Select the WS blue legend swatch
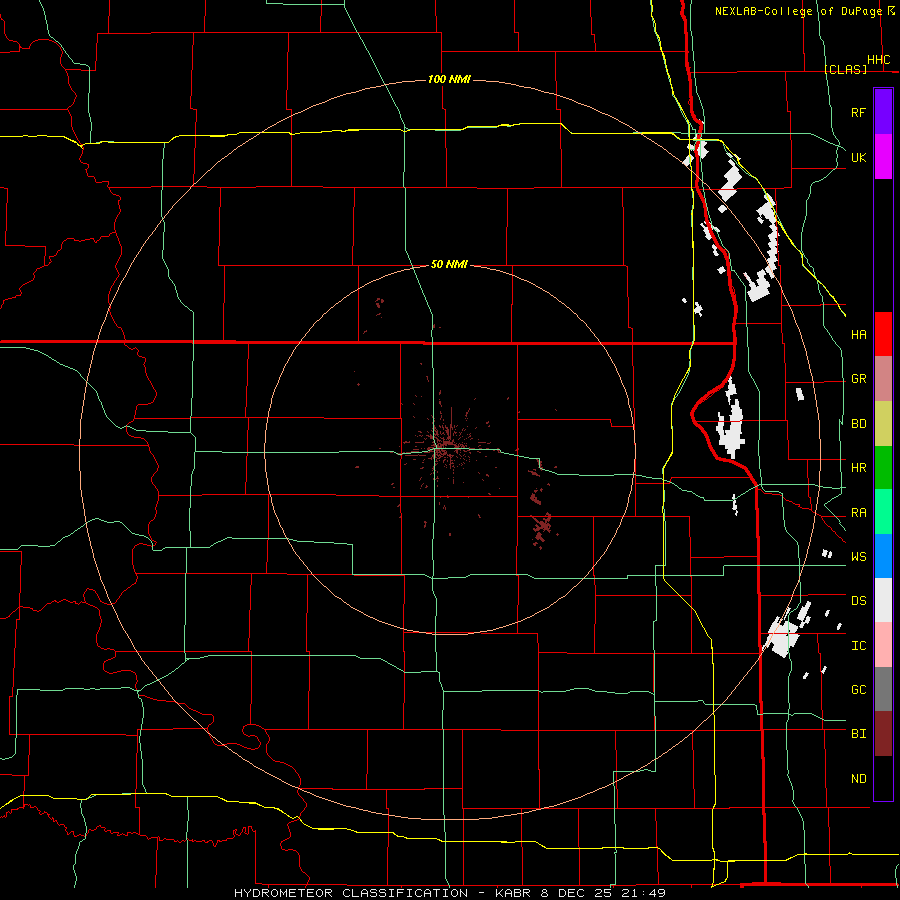900x900 pixels. pos(883,556)
